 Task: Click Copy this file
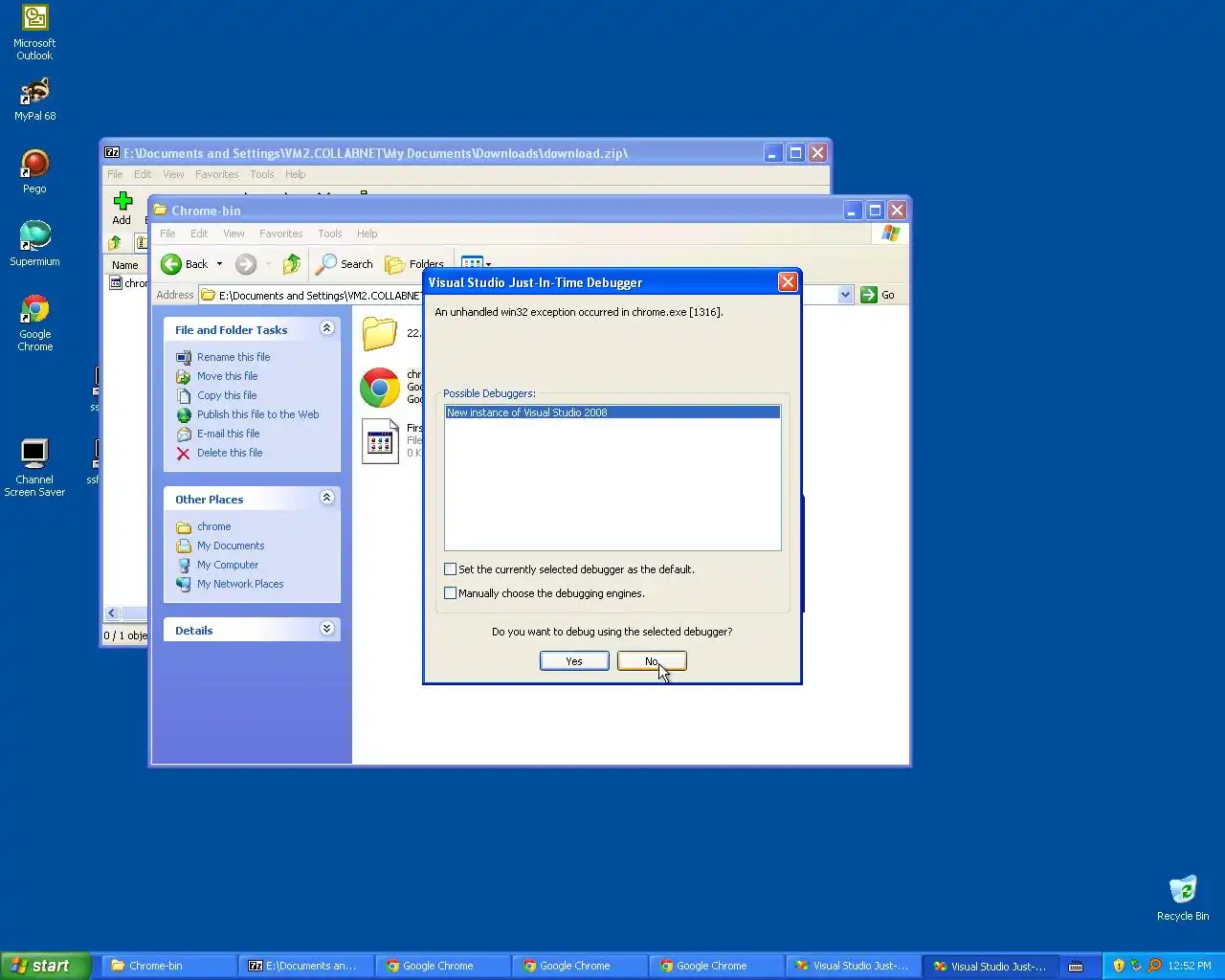(x=227, y=395)
